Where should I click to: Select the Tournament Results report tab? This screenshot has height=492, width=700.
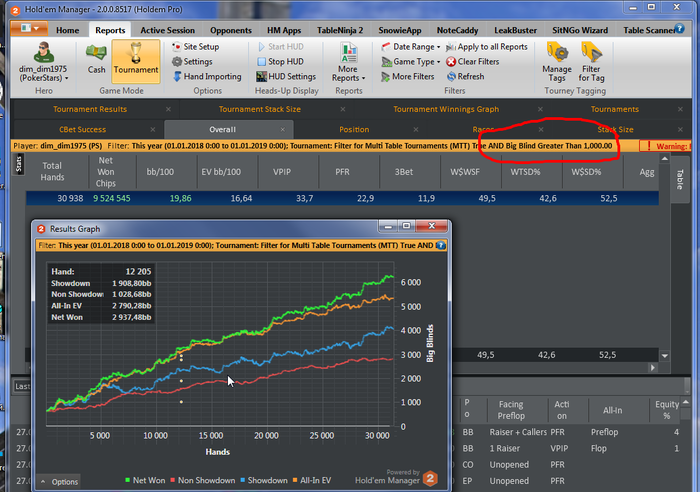[x=90, y=109]
